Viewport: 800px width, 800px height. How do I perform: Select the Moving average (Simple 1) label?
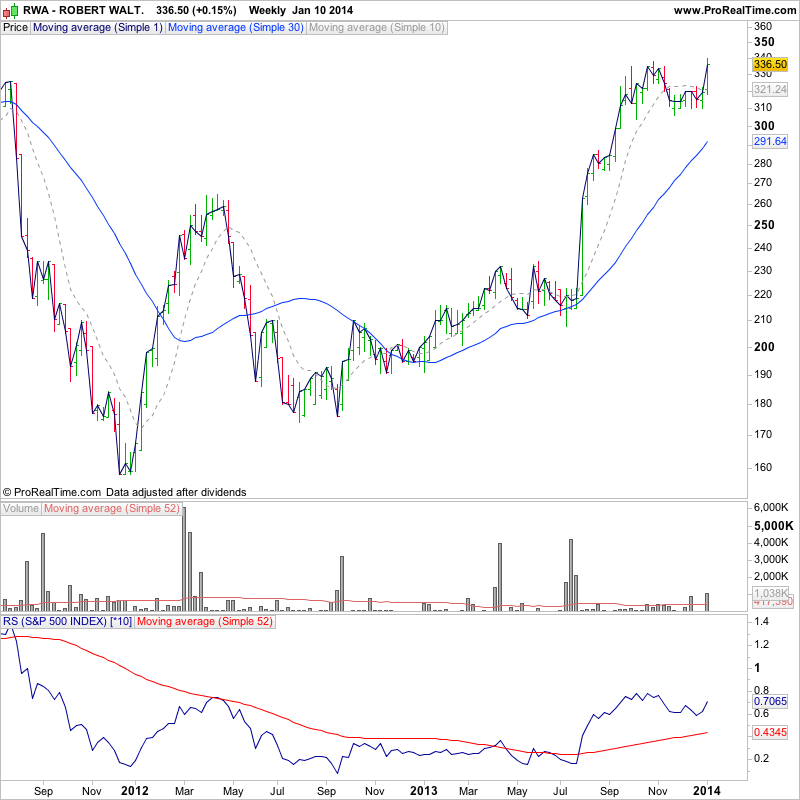pos(97,28)
